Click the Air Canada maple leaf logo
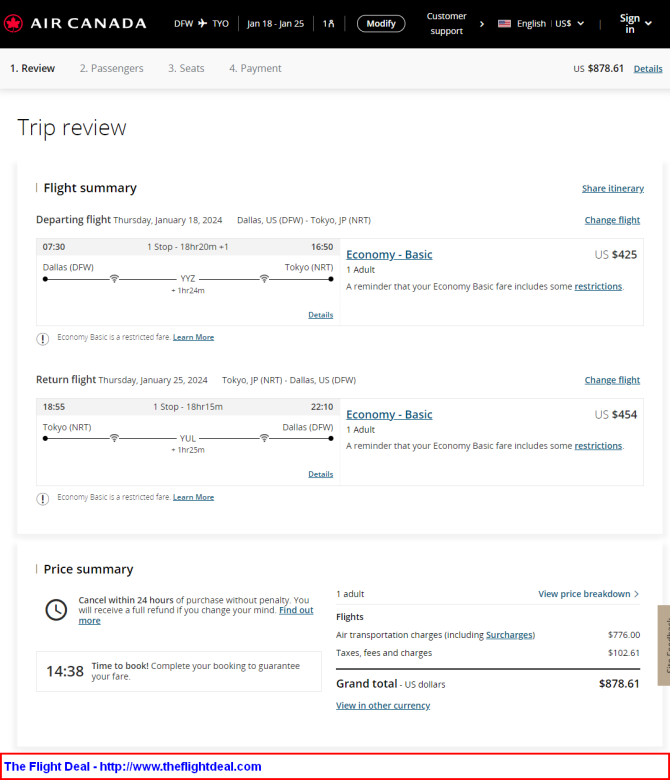 13,23
